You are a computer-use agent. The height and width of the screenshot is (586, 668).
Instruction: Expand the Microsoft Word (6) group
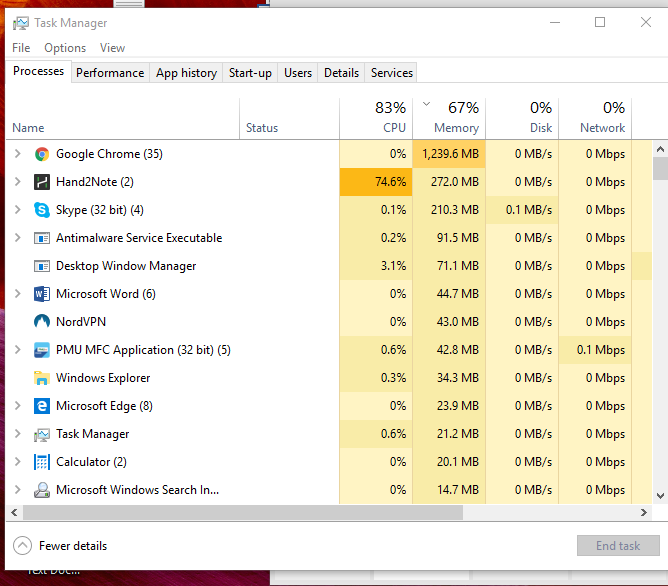[x=17, y=293]
